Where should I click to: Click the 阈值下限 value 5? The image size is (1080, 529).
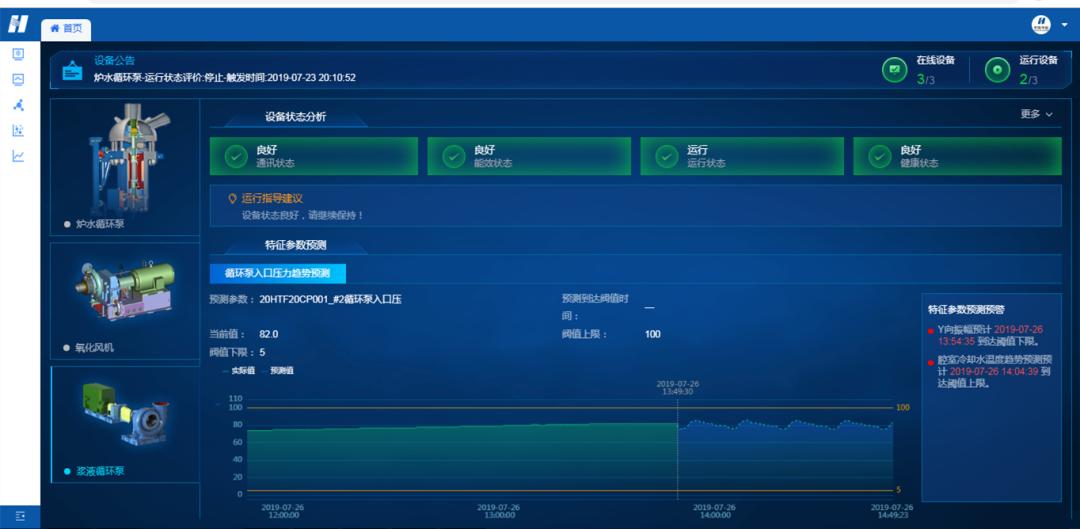pyautogui.click(x=262, y=352)
